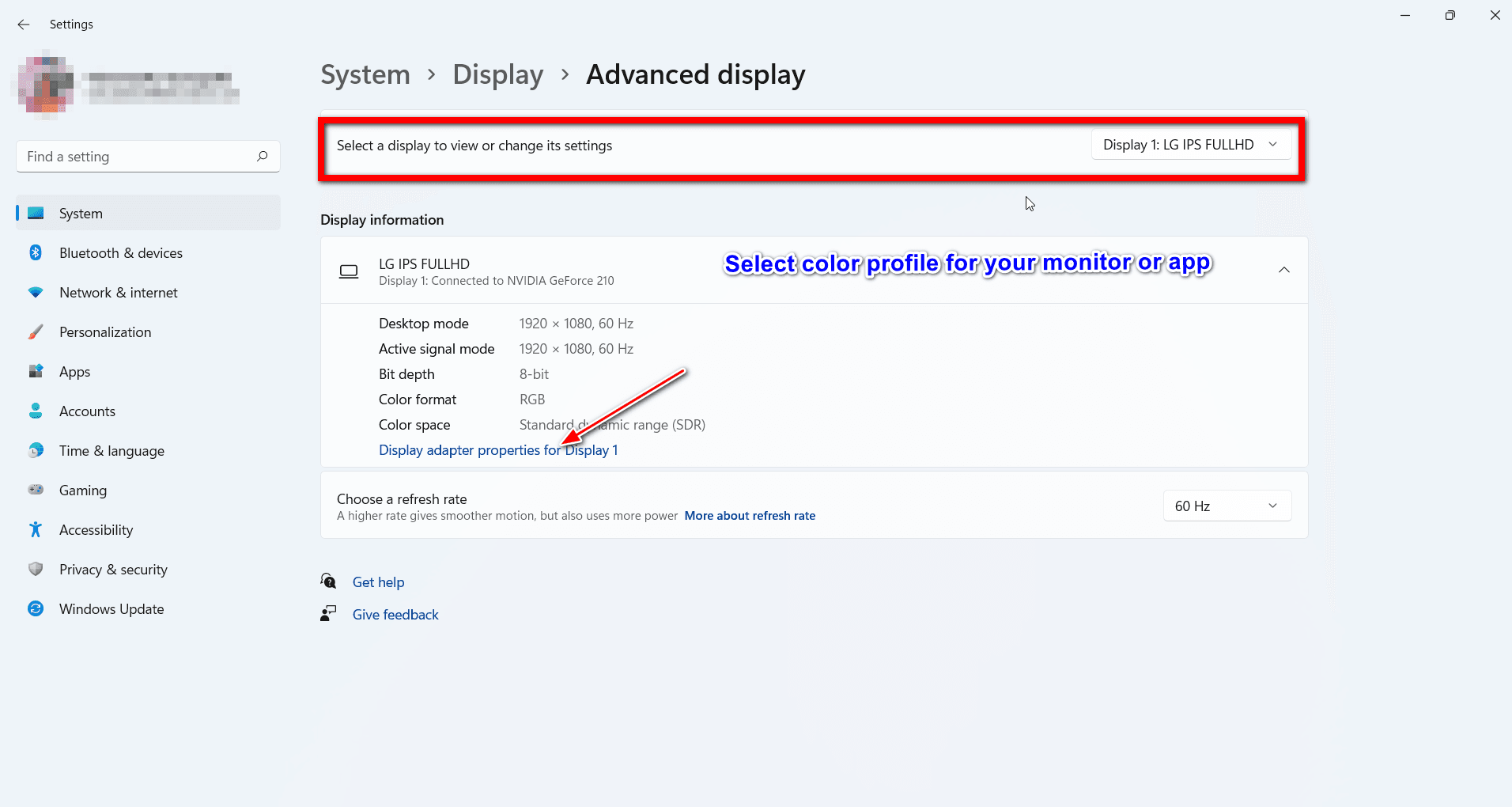Click the back arrow in Settings header
1512x807 pixels.
[24, 25]
